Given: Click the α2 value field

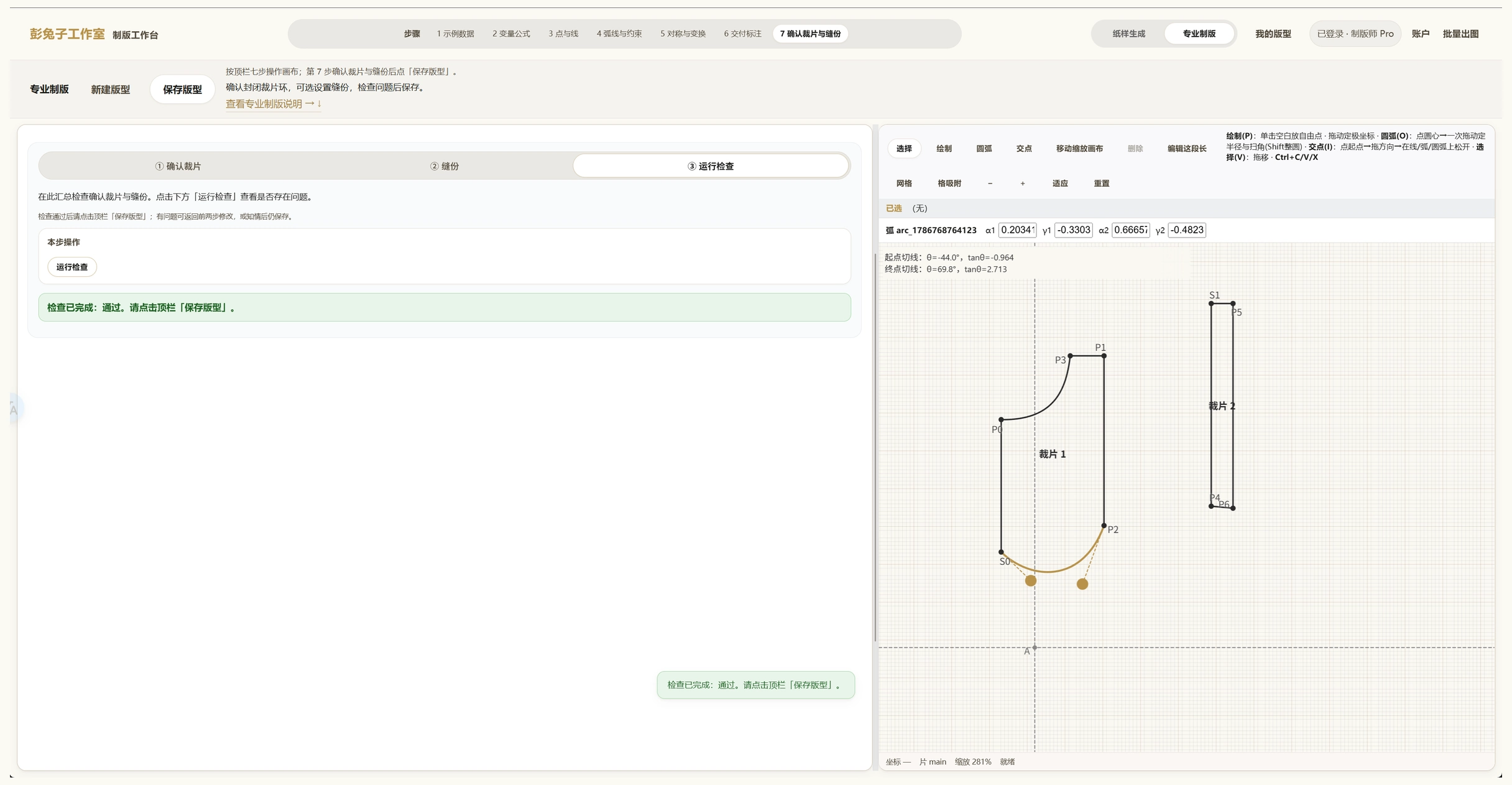Looking at the screenshot, I should pos(1130,230).
